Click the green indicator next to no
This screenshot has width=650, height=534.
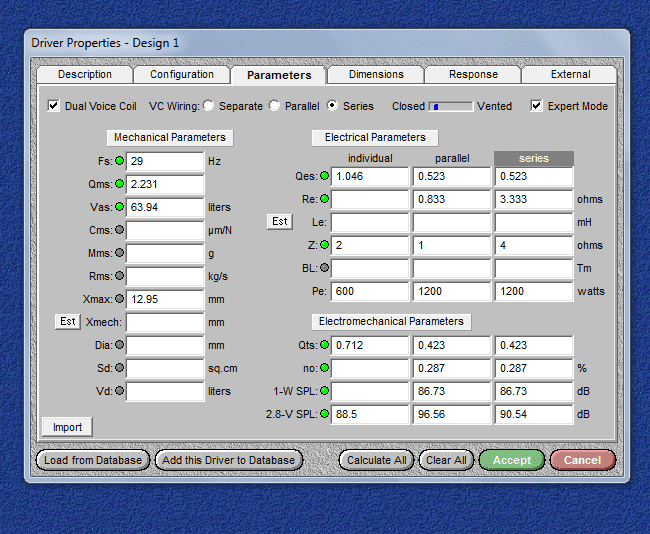(x=325, y=368)
